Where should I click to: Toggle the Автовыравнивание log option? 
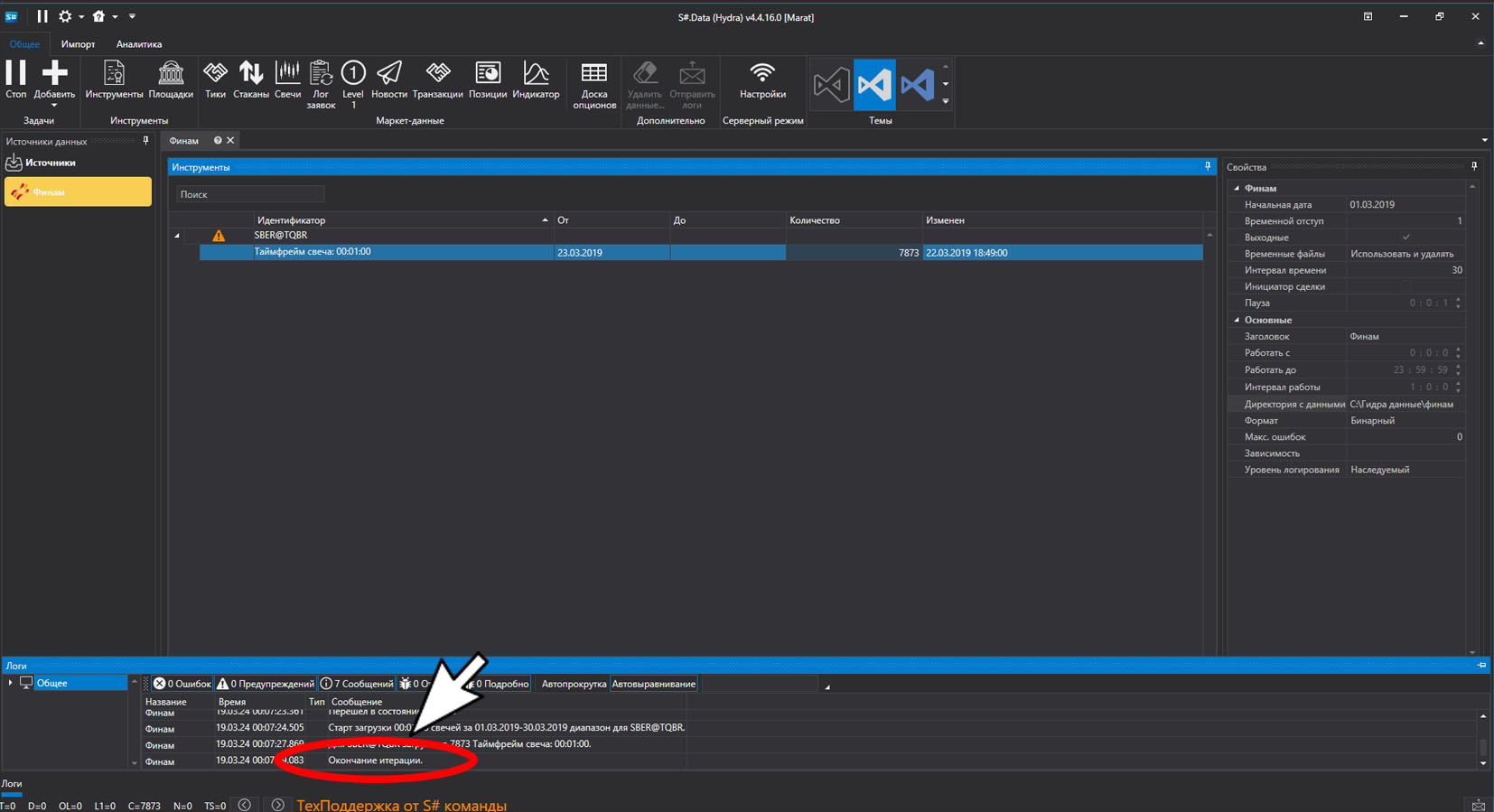pos(654,684)
